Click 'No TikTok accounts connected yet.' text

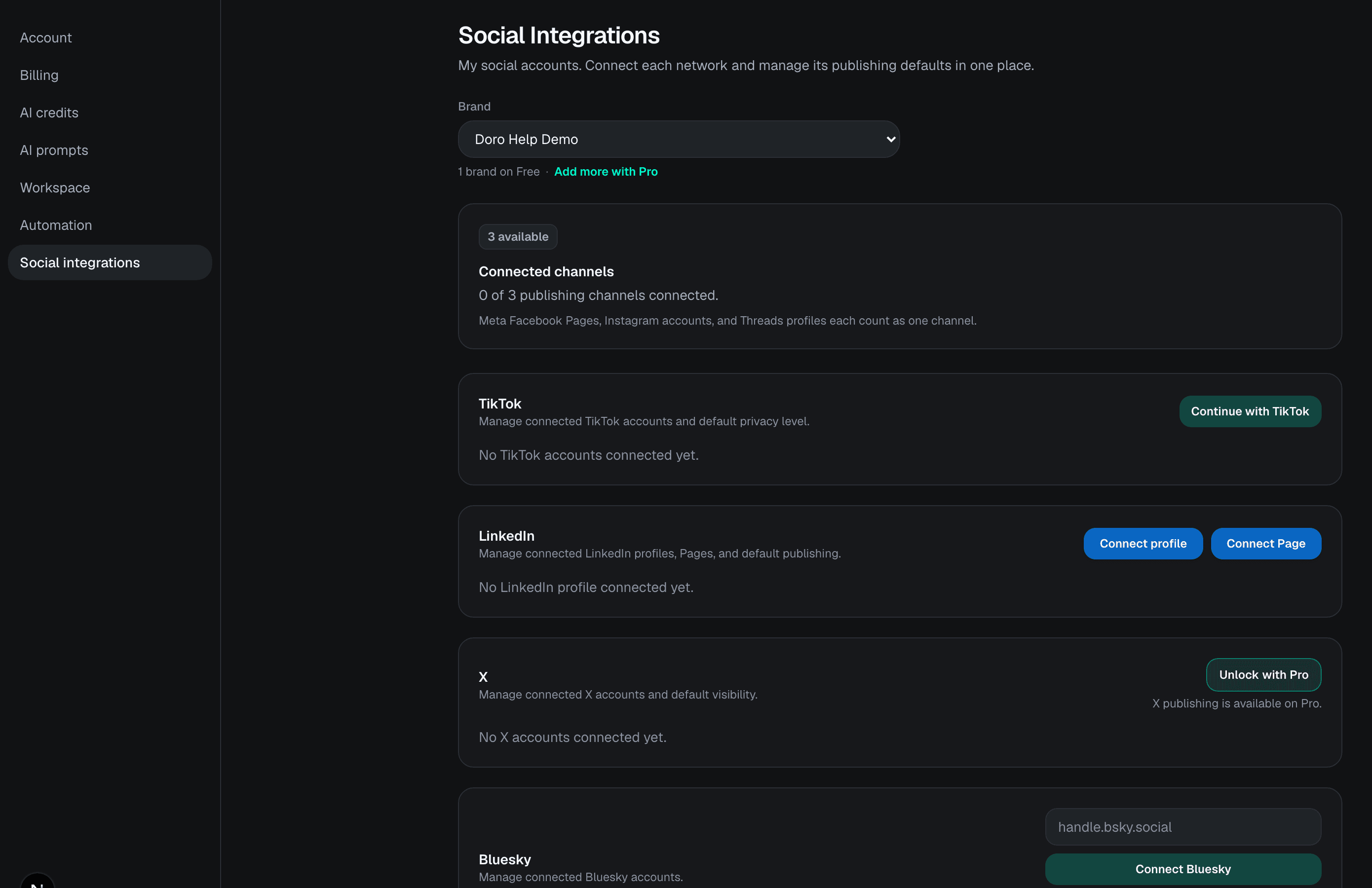(x=589, y=455)
